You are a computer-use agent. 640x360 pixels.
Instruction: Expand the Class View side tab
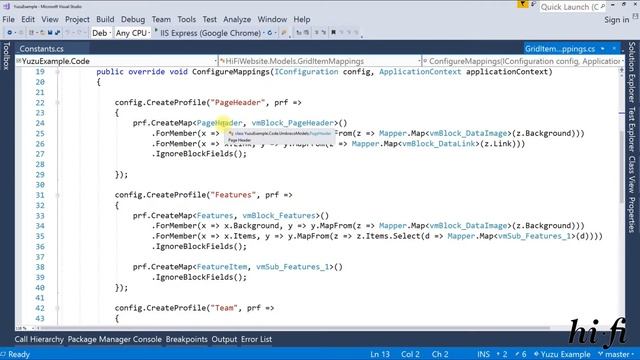click(x=632, y=174)
